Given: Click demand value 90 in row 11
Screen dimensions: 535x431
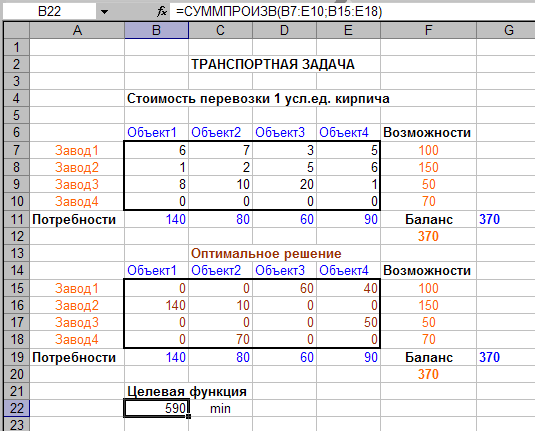Looking at the screenshot, I should click(371, 219).
